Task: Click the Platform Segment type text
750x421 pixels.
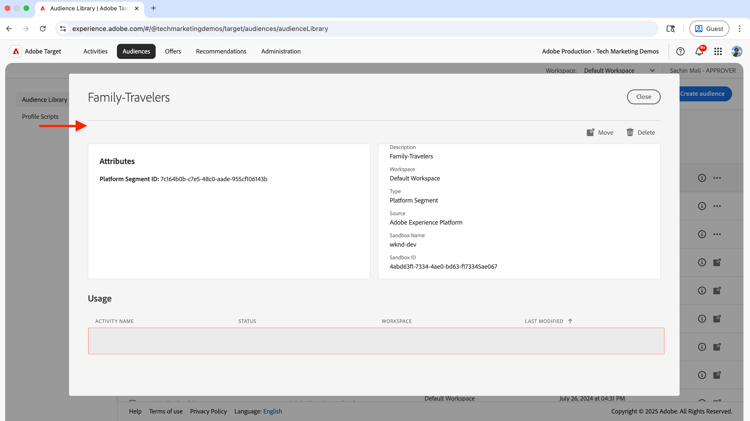Action: click(414, 200)
